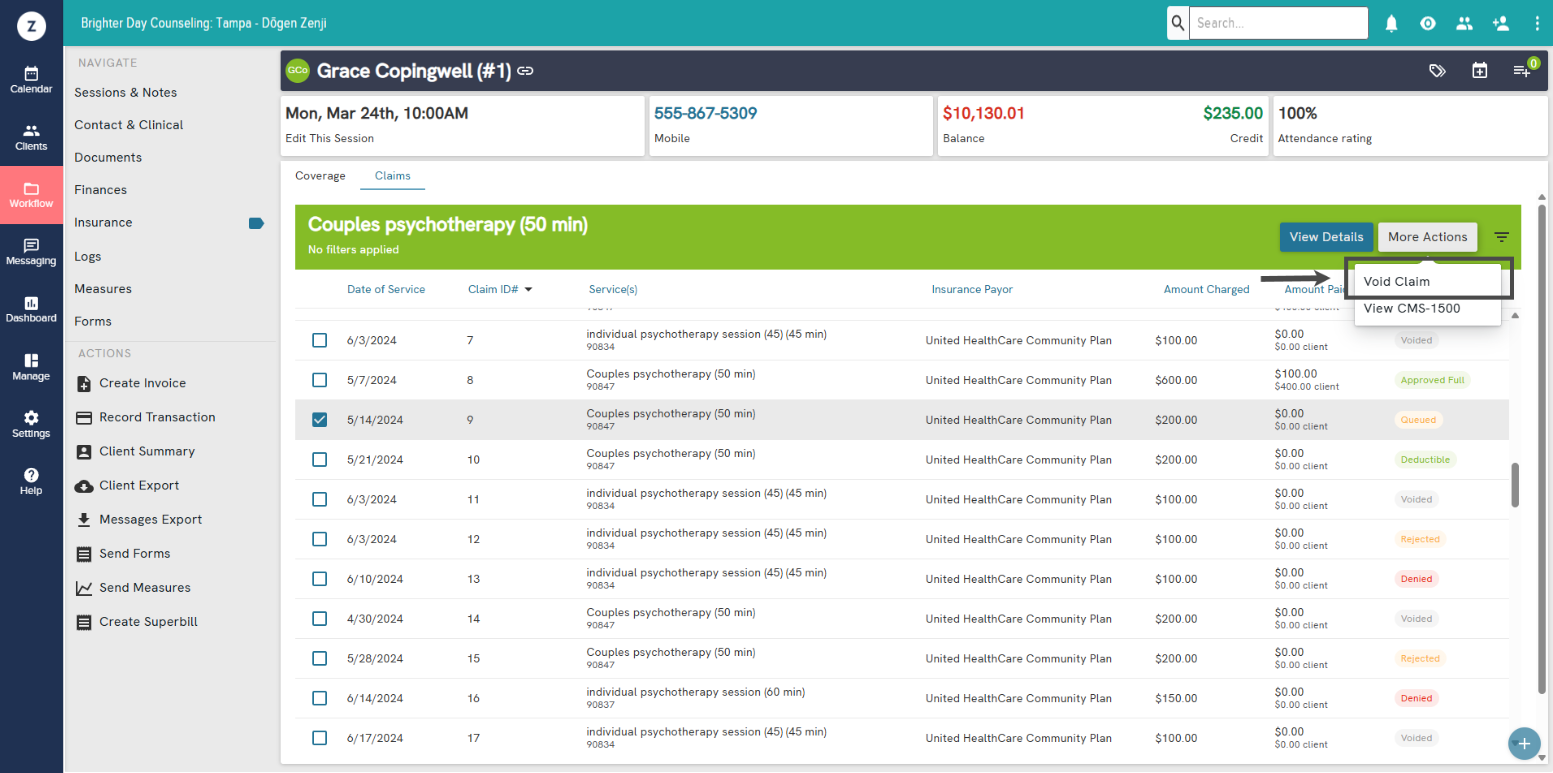The image size is (1553, 773).
Task: Open the Calendar sidebar icon
Action: pos(31,80)
